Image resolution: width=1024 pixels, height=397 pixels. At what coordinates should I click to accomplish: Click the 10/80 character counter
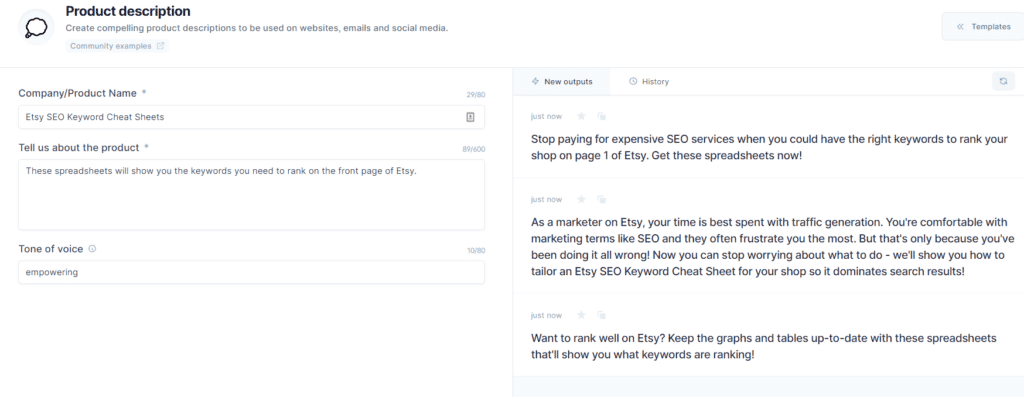pyautogui.click(x=475, y=251)
